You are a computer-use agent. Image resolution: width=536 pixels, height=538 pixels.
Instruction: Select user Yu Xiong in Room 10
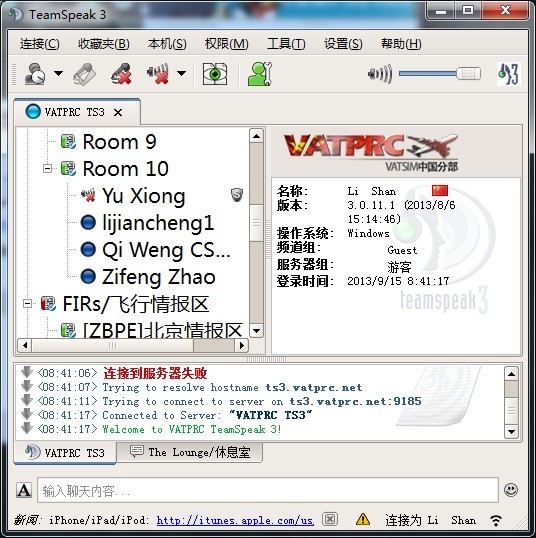click(144, 196)
